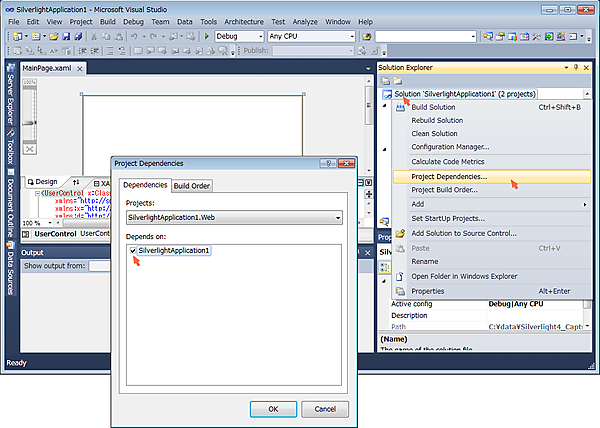Open the Projects dropdown in the dialog
Viewport: 600px width, 428px height.
(x=337, y=217)
